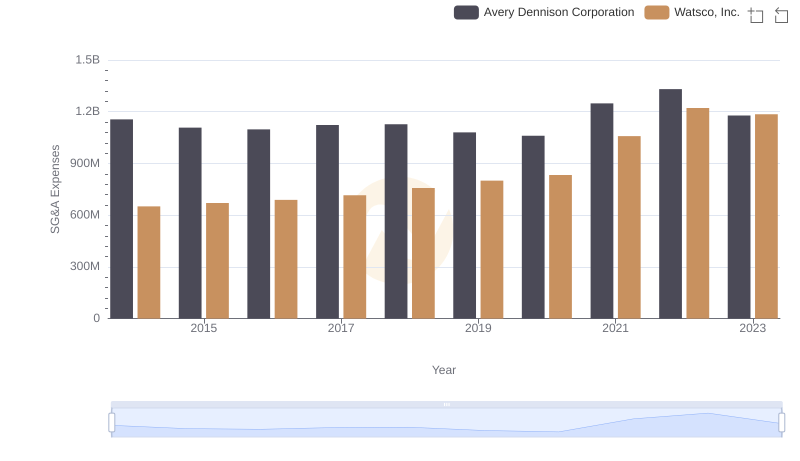Screen dimensions: 800x461
Task: Click Avery Dennison bar for 2021
Action: (x=602, y=211)
